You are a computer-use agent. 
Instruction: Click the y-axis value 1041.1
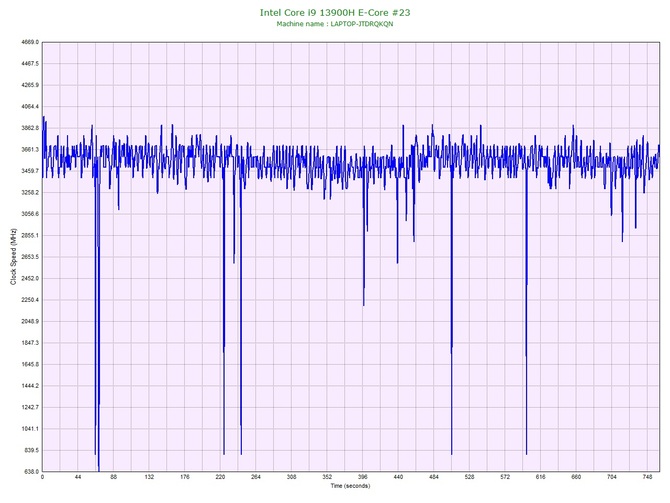(30, 429)
